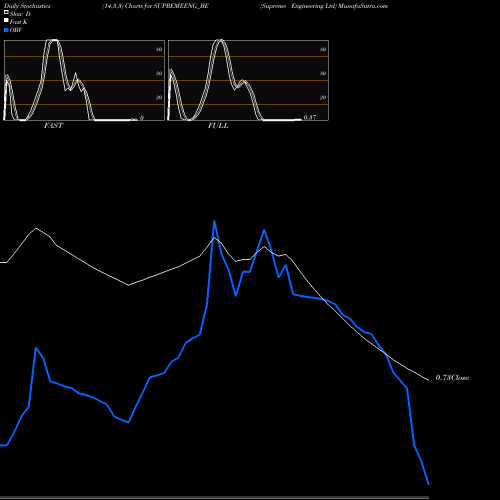Screen dimensions: 500x500
Task: Click the 'Fast K' legend text
Action: [19, 22]
